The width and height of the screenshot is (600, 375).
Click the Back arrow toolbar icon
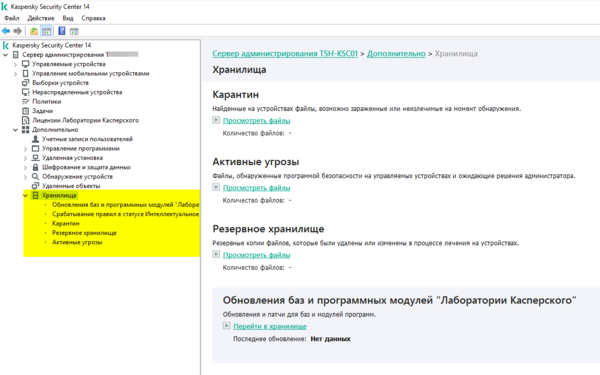click(x=6, y=31)
